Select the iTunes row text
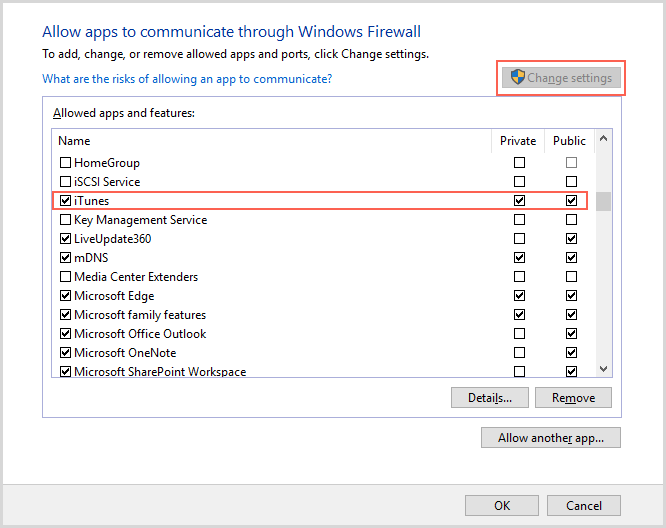The image size is (666, 528). [x=91, y=201]
